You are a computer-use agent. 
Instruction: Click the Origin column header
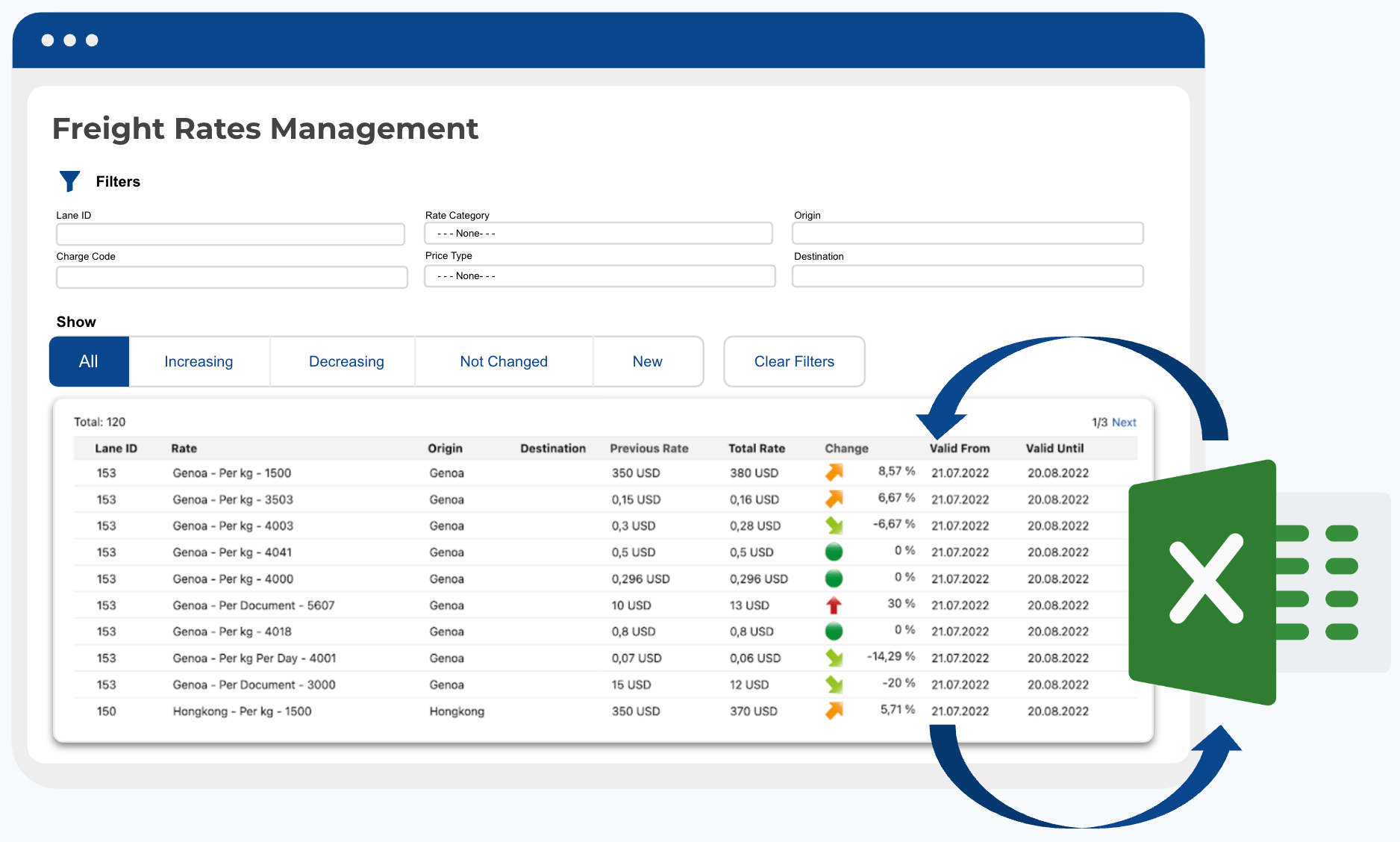pyautogui.click(x=445, y=449)
